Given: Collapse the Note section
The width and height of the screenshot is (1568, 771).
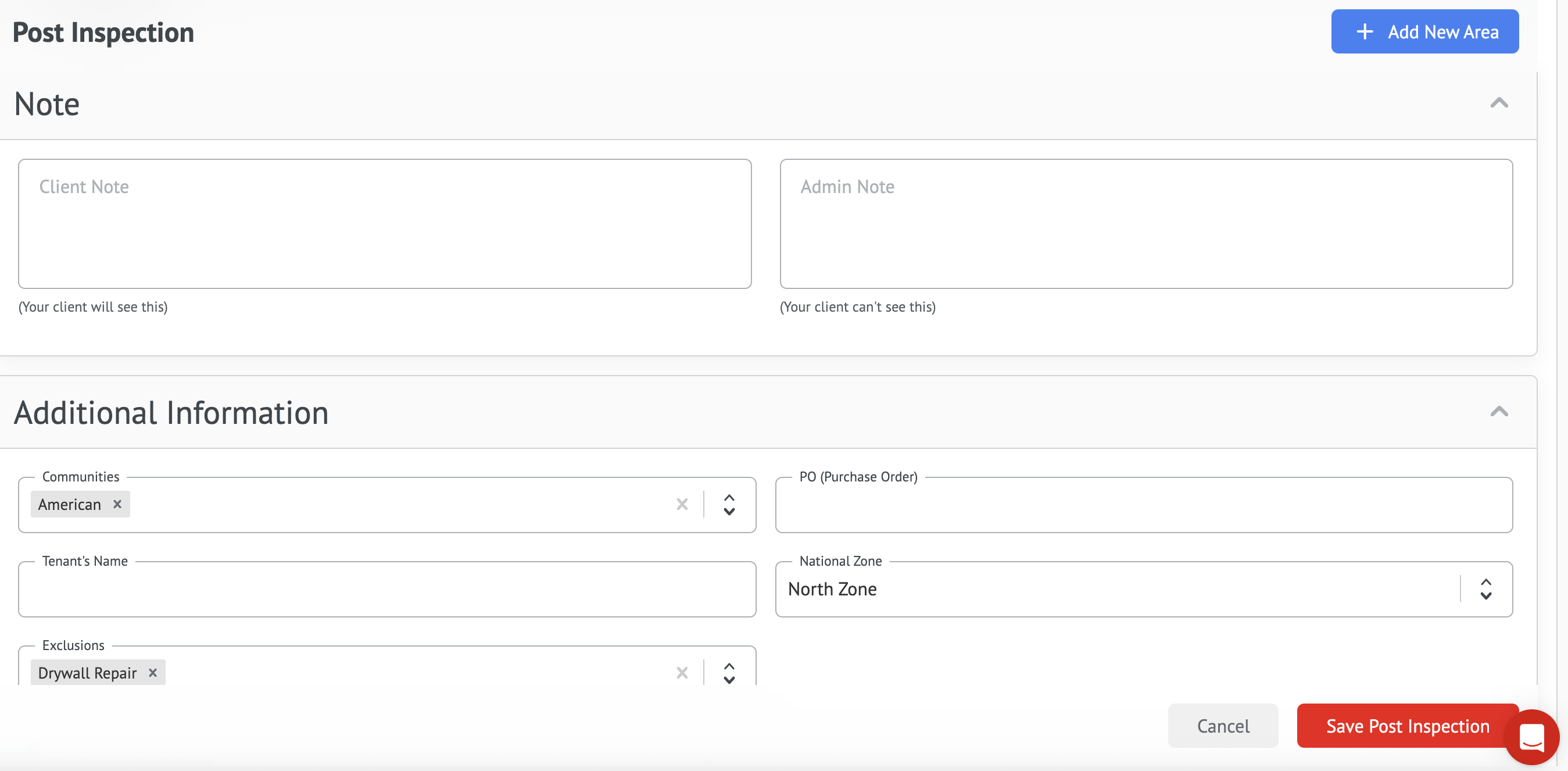Looking at the screenshot, I should [x=1499, y=103].
